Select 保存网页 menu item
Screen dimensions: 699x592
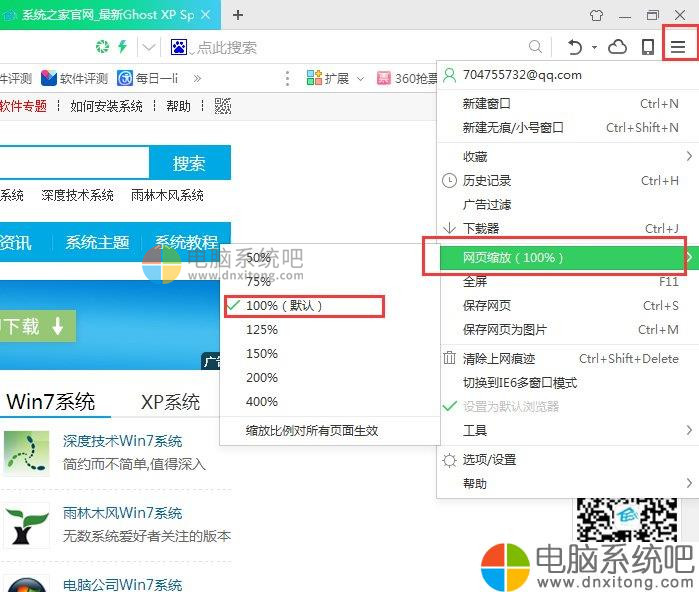pos(567,305)
